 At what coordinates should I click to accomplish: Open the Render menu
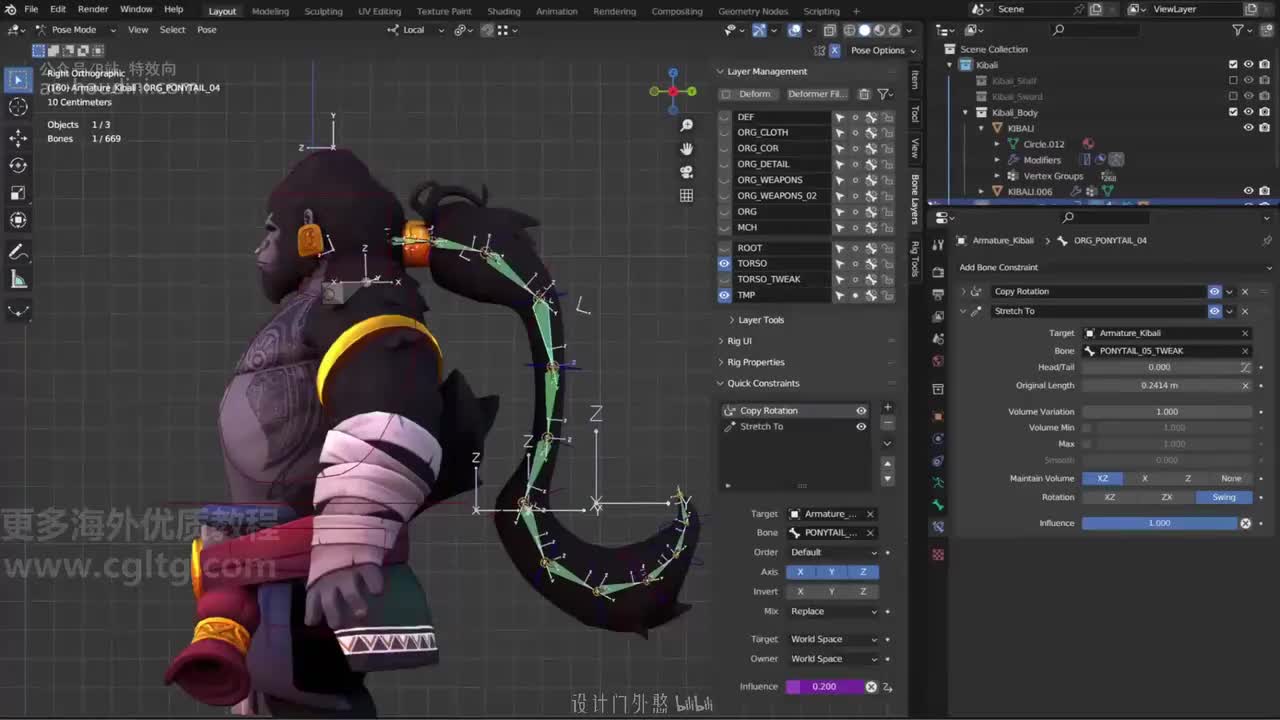pyautogui.click(x=93, y=10)
